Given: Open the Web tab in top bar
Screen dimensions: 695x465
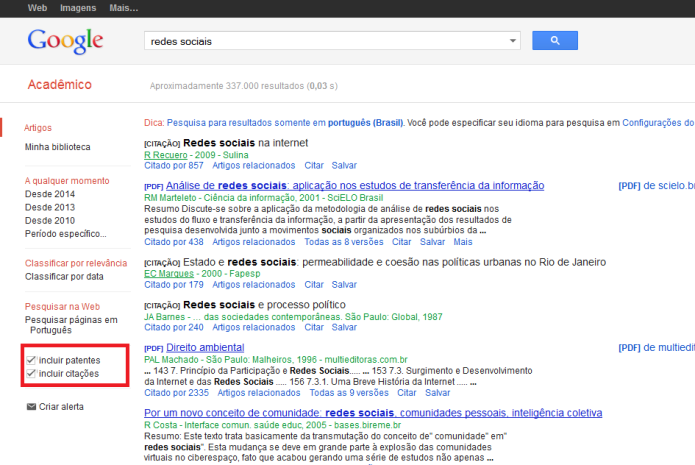Looking at the screenshot, I should (x=37, y=8).
